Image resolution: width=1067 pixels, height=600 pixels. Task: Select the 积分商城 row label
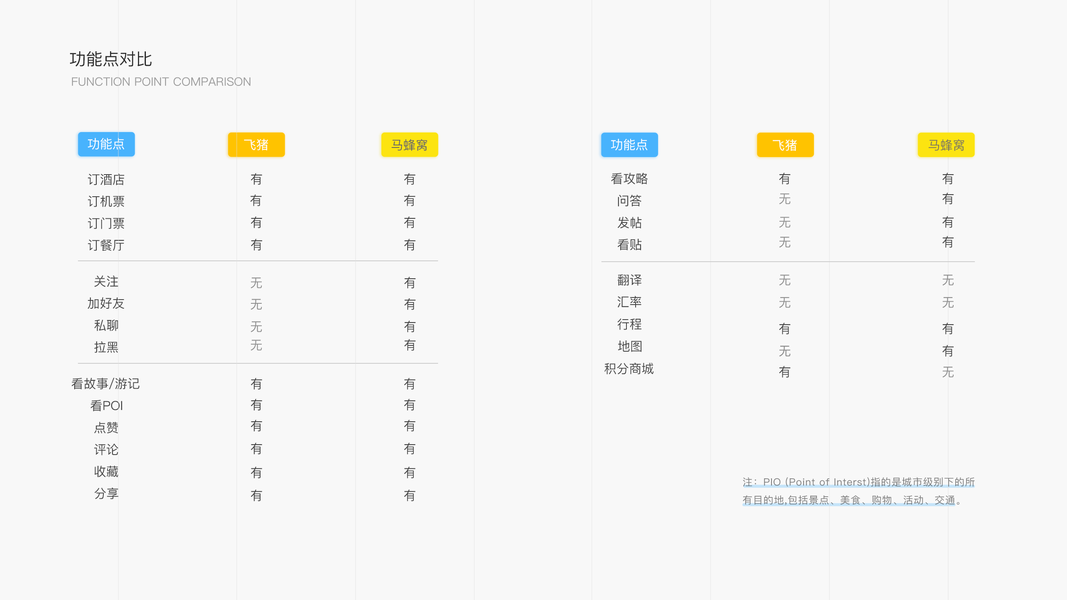coord(629,369)
